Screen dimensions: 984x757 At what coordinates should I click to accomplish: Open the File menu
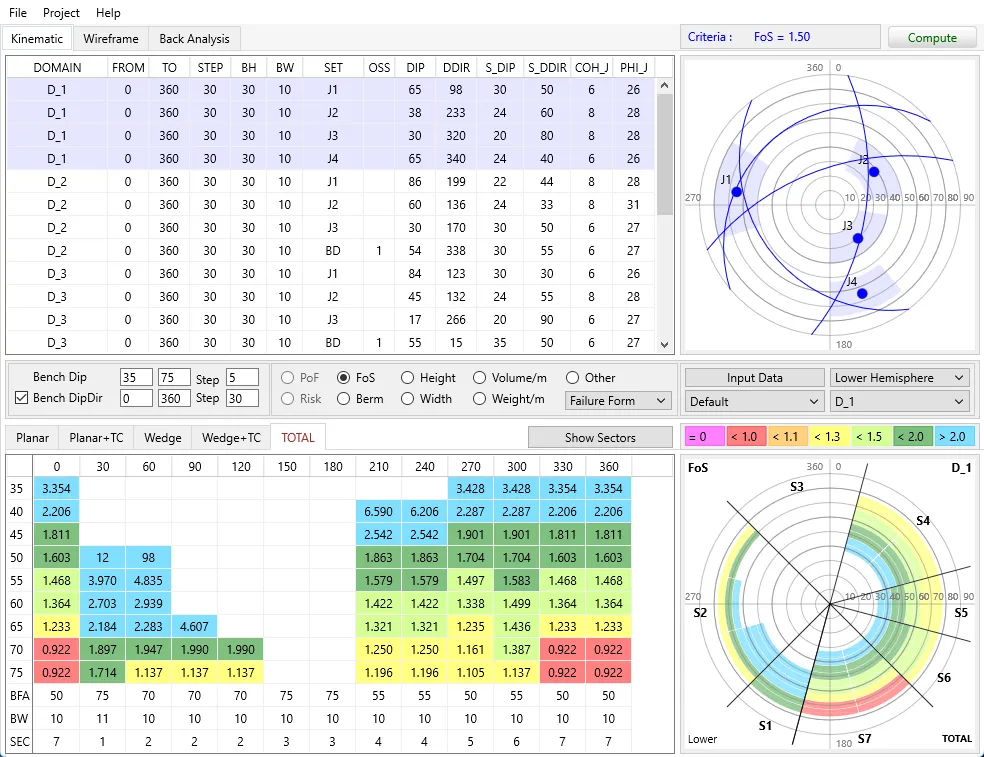[x=18, y=13]
